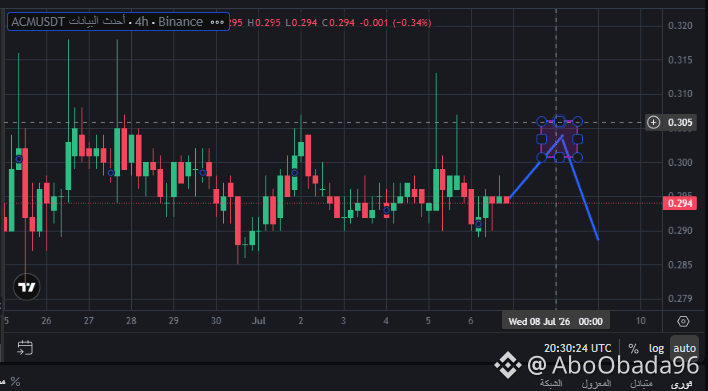Select the L0.294 low value in legend
Image resolution: width=708 pixels, height=391 pixels.
(x=301, y=22)
